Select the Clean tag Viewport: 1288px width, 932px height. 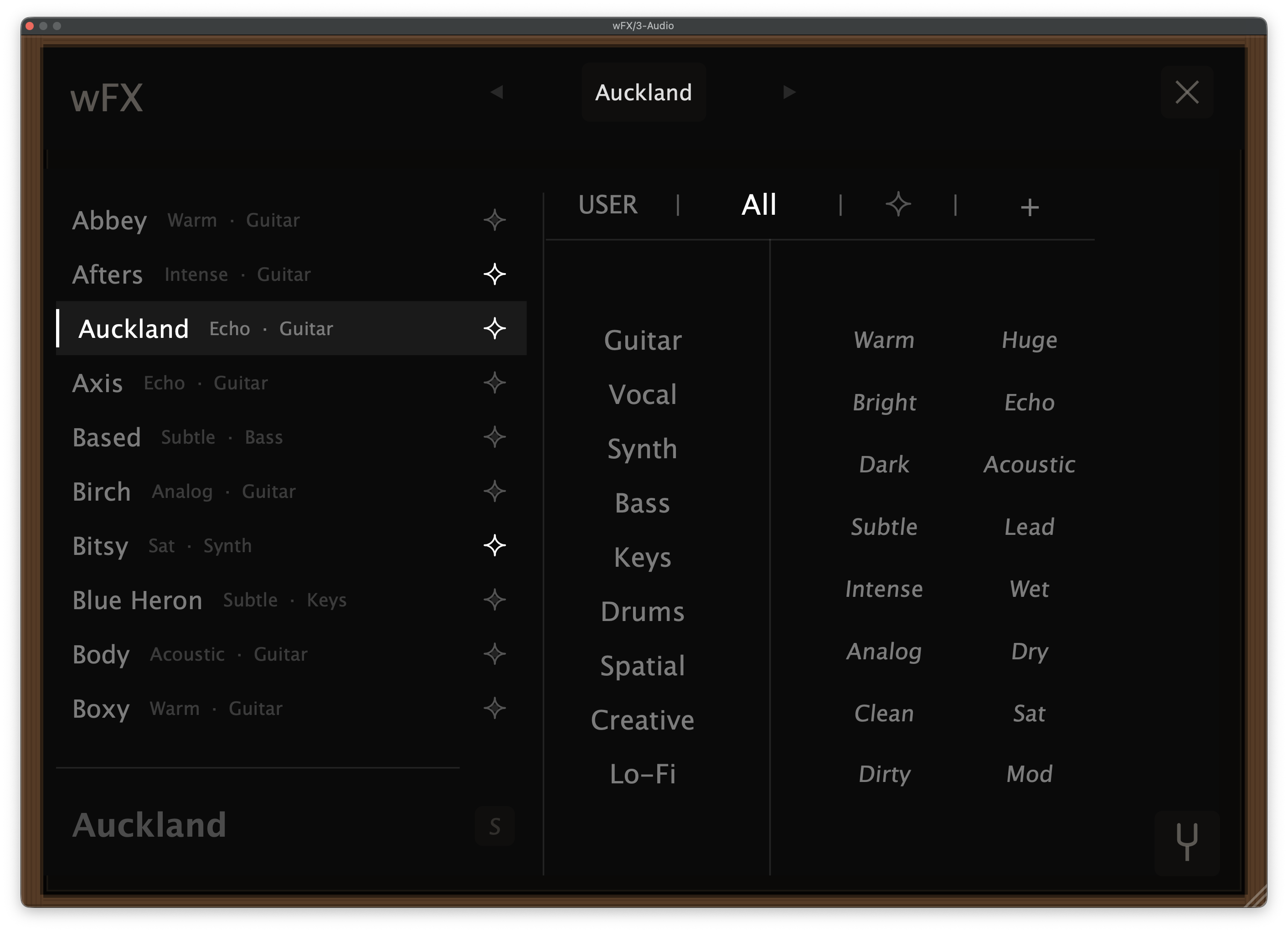(x=884, y=713)
